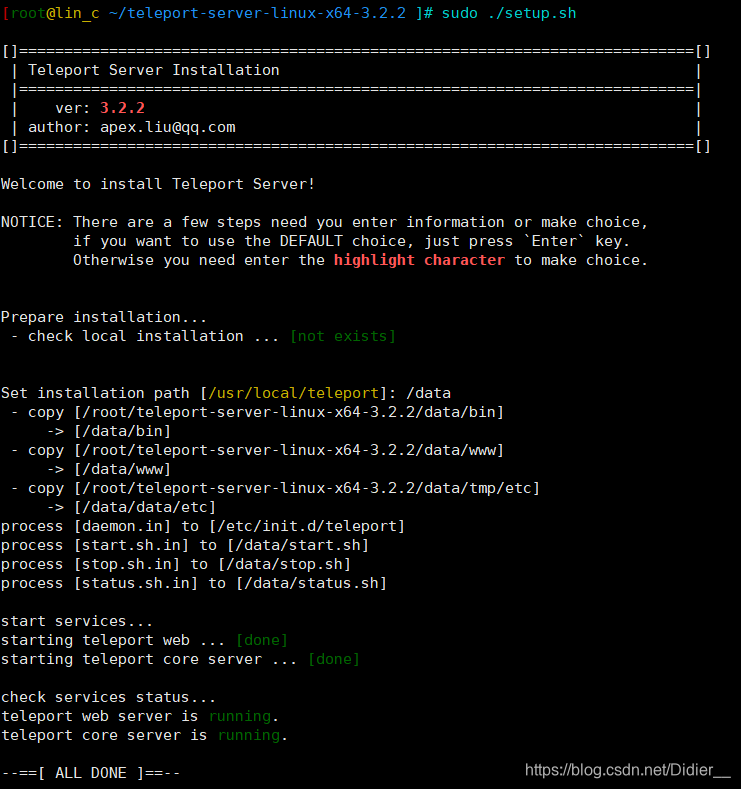741x789 pixels.
Task: Click source path ending 'data/tmp/etc]'
Action: [307, 488]
